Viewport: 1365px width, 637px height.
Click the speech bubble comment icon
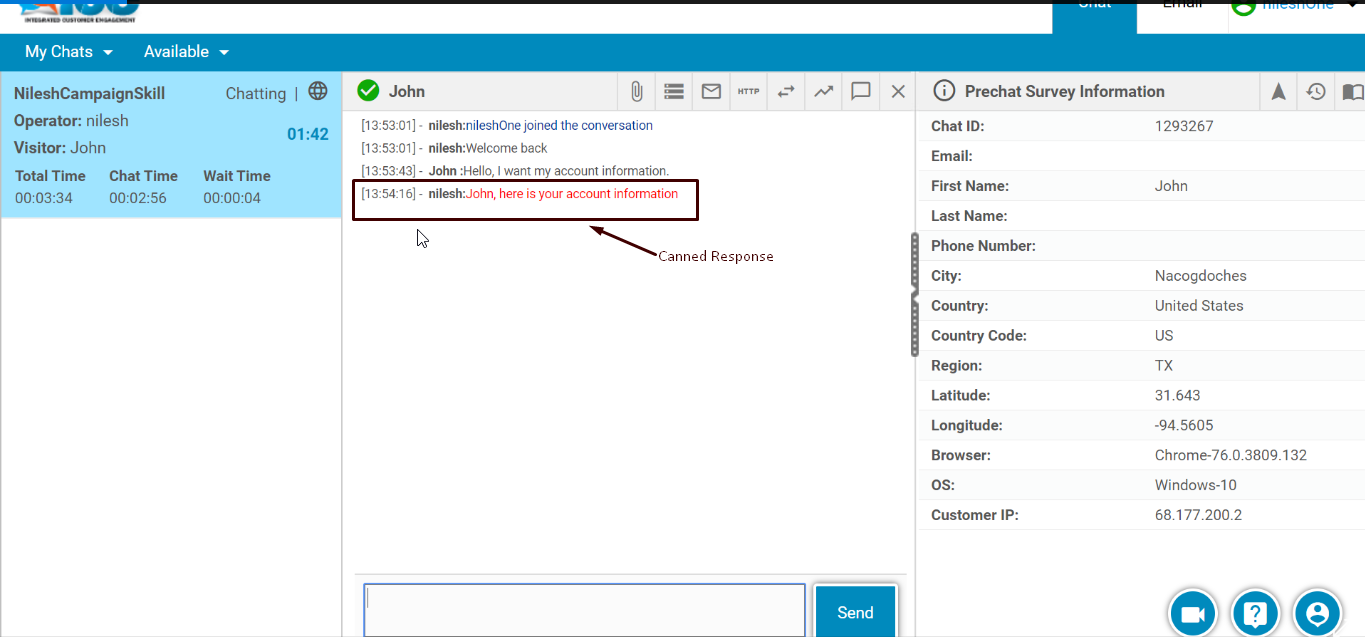(x=860, y=92)
